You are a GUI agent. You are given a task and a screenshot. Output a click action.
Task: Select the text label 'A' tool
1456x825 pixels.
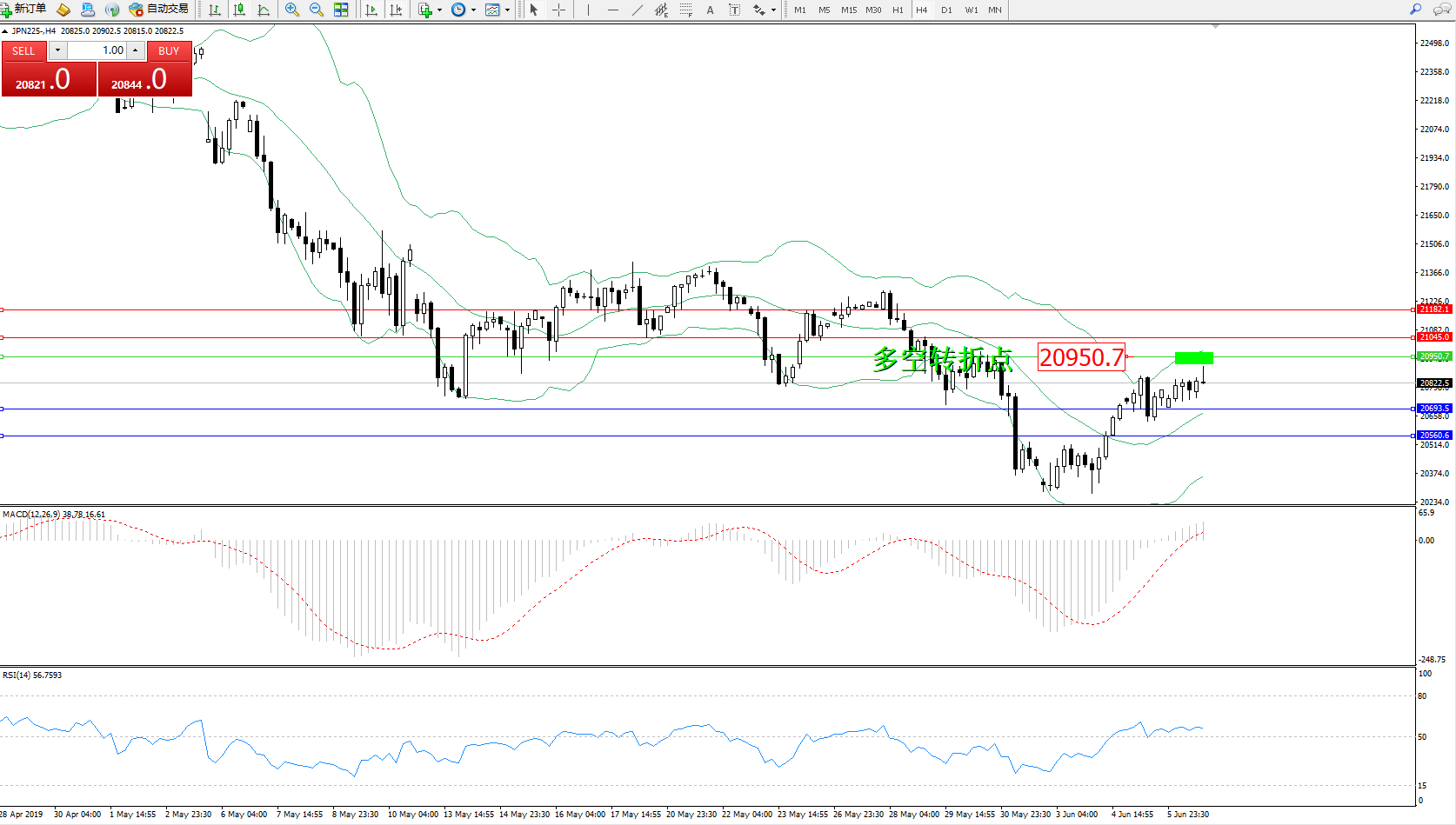click(x=710, y=10)
